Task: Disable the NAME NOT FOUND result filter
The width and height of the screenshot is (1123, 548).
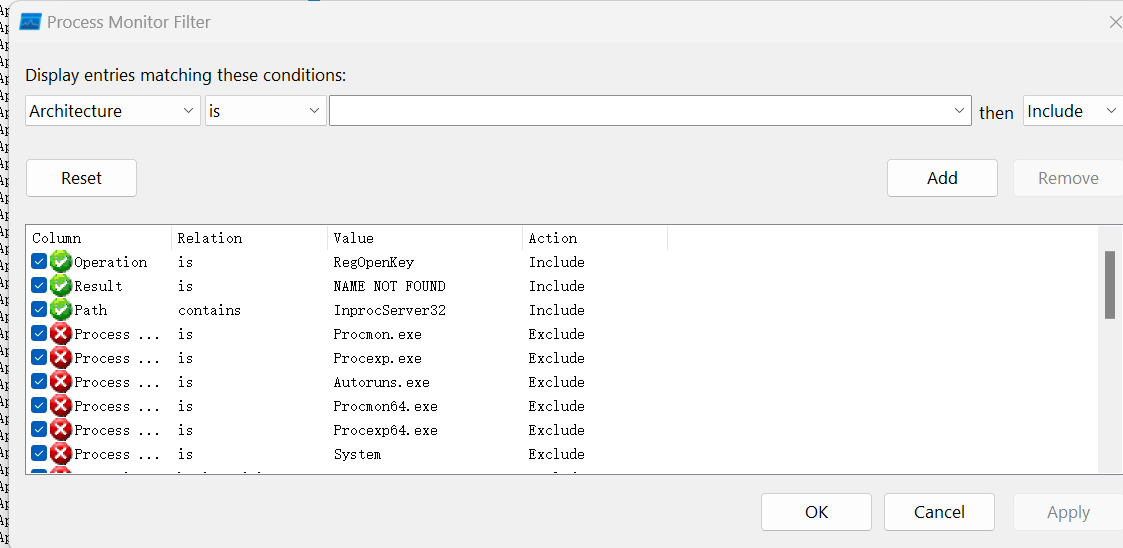Action: pyautogui.click(x=39, y=286)
